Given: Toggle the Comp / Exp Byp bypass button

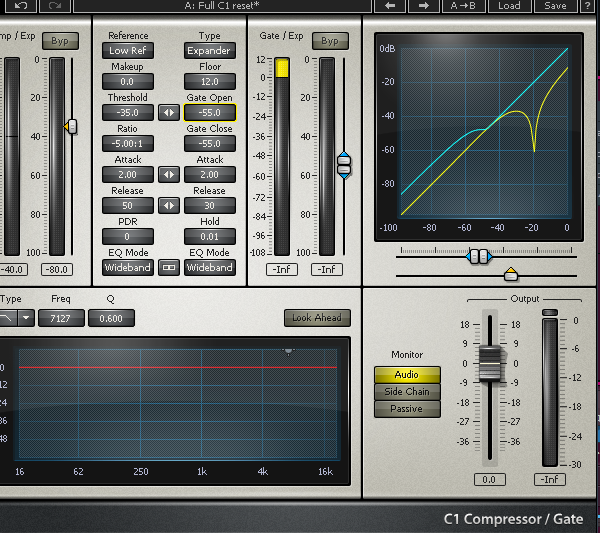Looking at the screenshot, I should point(60,41).
